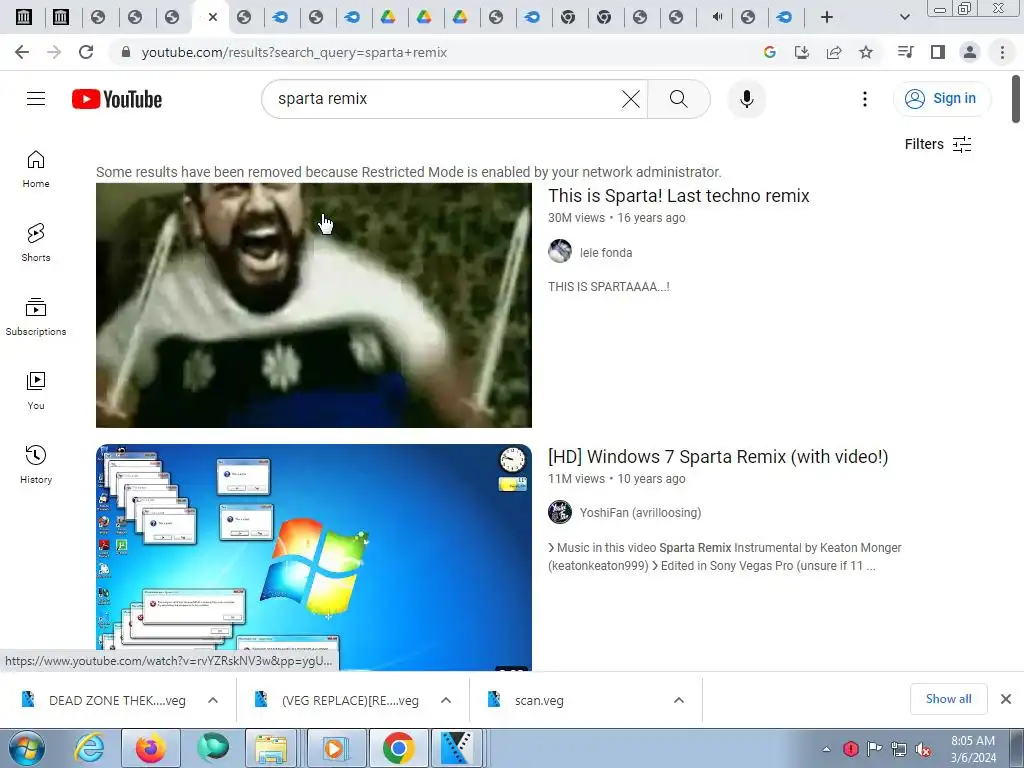
Task: Open Subscriptions in the sidebar
Action: click(36, 317)
